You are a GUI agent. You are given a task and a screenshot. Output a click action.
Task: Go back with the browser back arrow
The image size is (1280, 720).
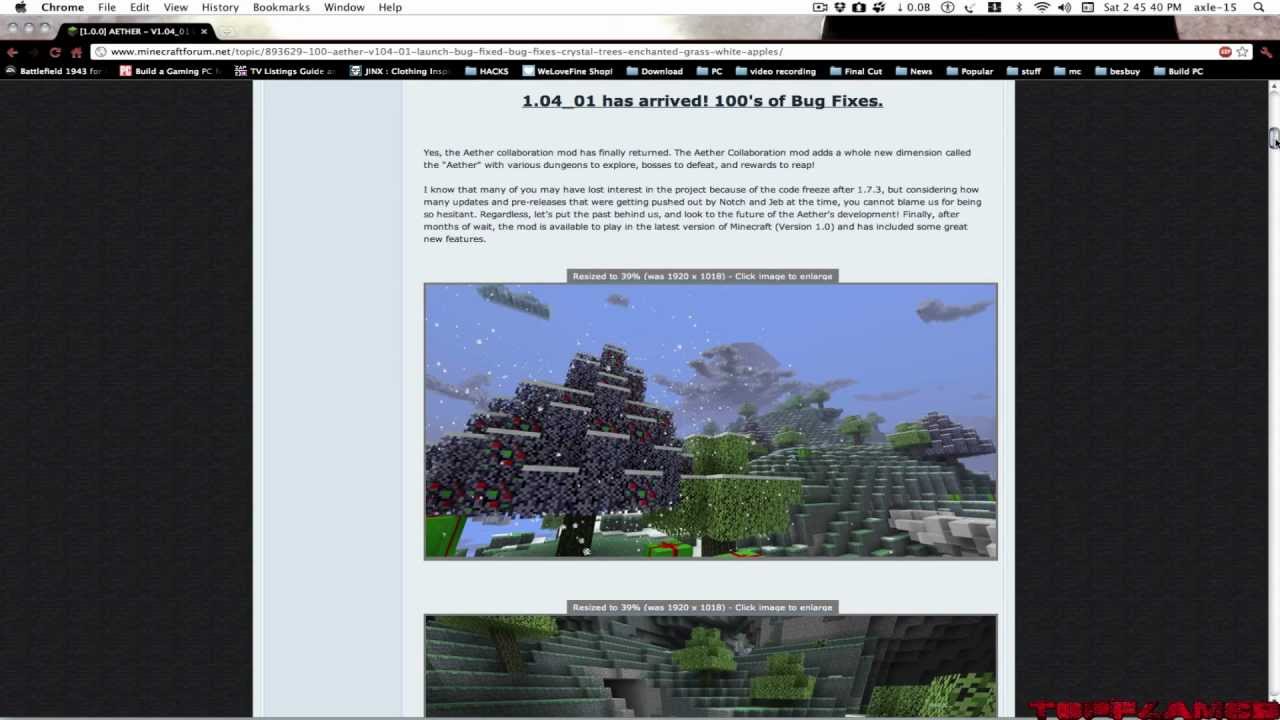[x=12, y=52]
